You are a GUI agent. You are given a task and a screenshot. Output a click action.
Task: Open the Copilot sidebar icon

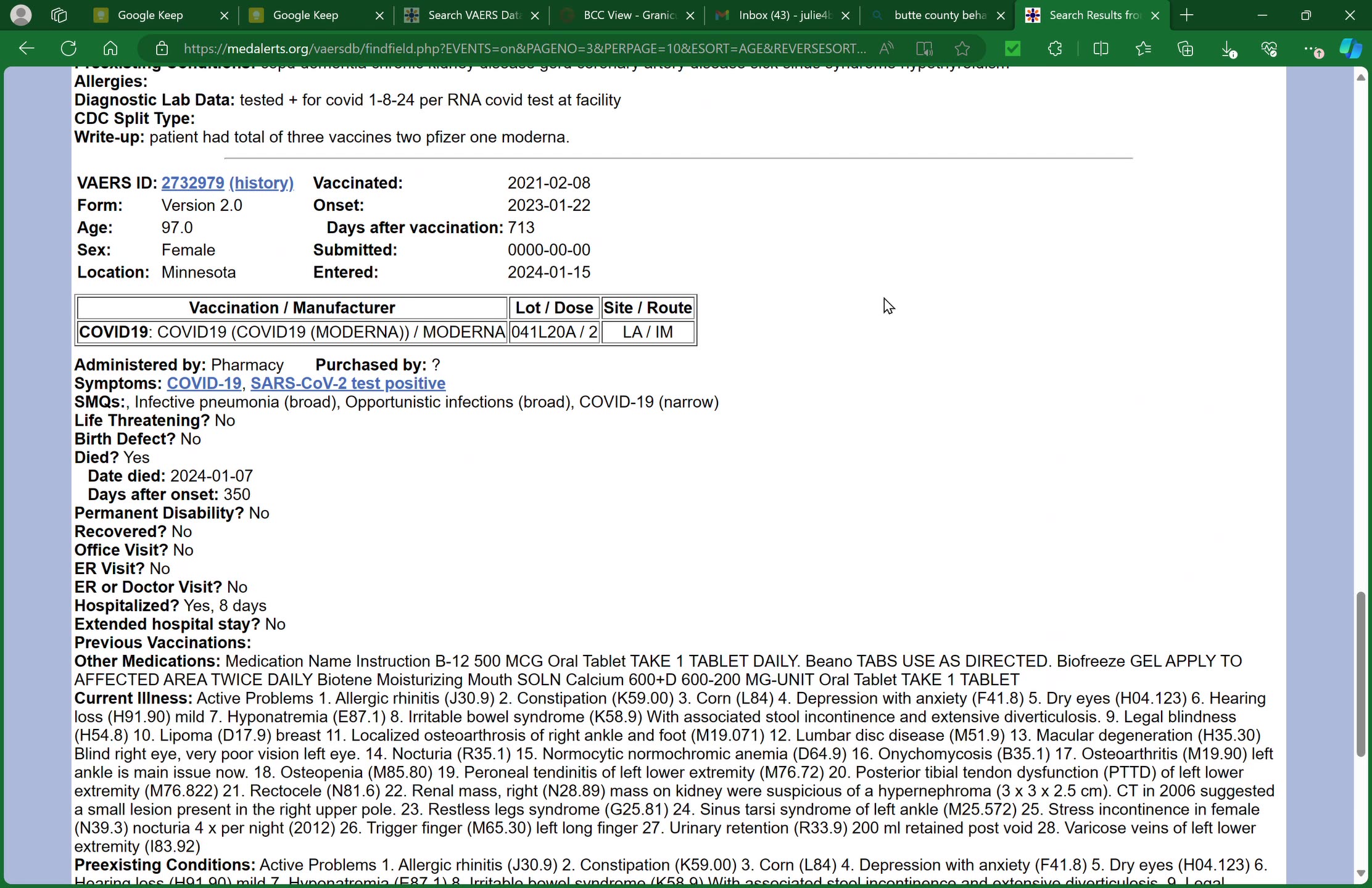click(x=1350, y=48)
